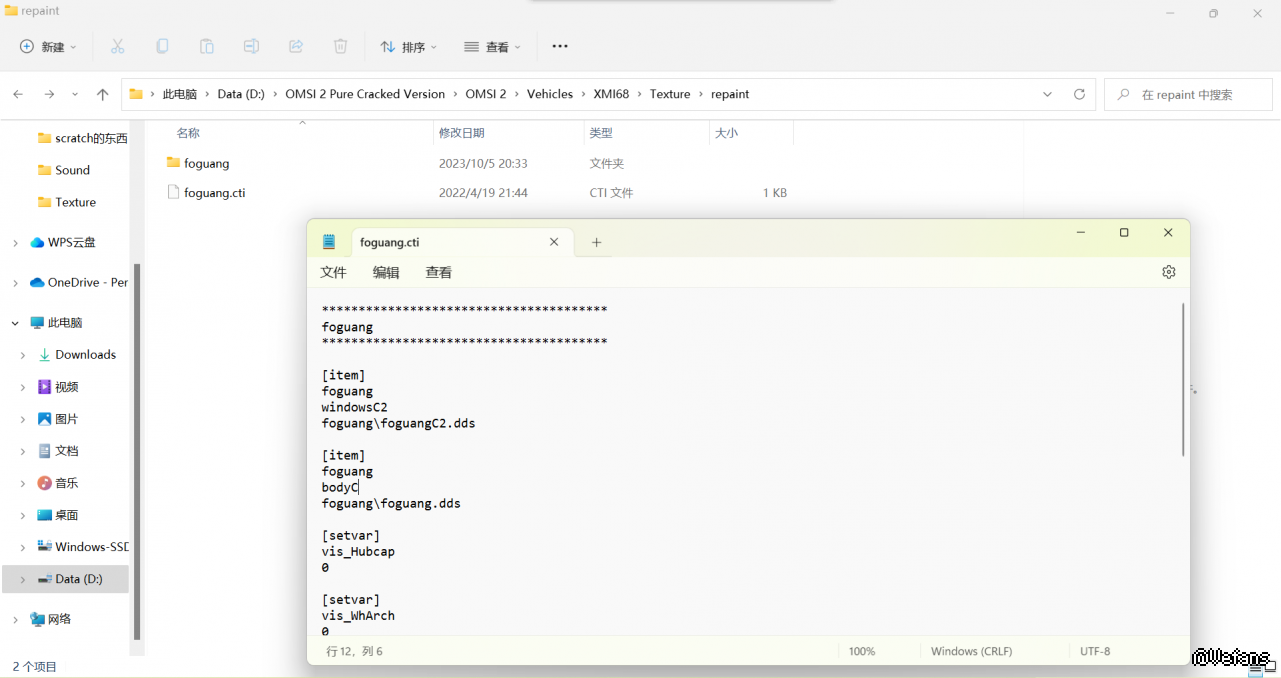
Task: Select the foguang folder in file list
Action: click(x=206, y=163)
